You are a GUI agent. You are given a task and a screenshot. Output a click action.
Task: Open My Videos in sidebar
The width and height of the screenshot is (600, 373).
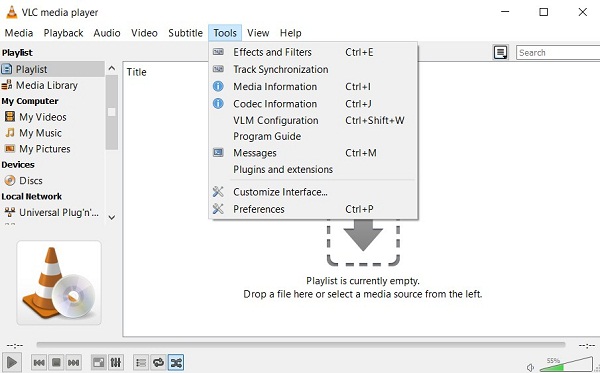click(52, 117)
